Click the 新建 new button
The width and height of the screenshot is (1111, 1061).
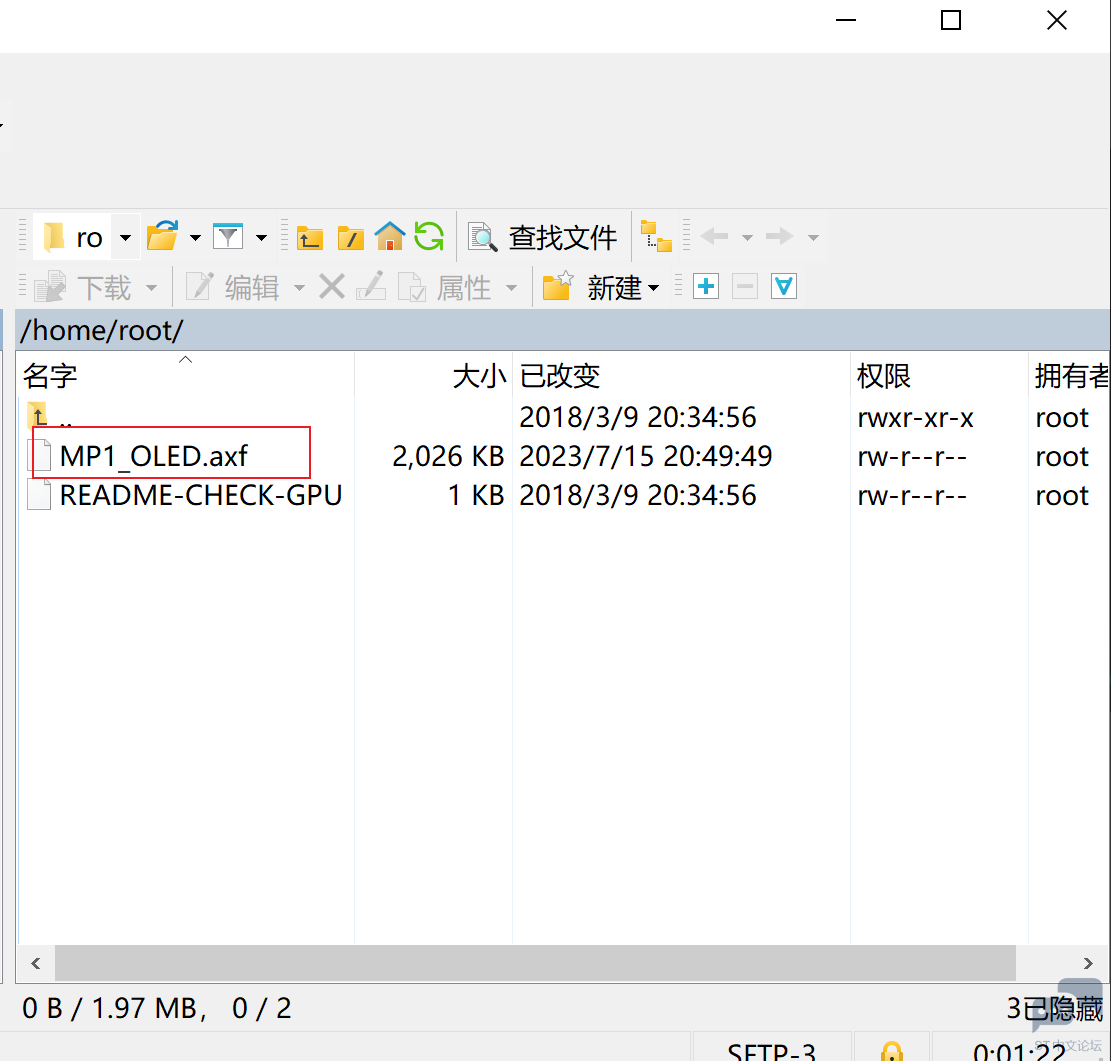tap(601, 288)
